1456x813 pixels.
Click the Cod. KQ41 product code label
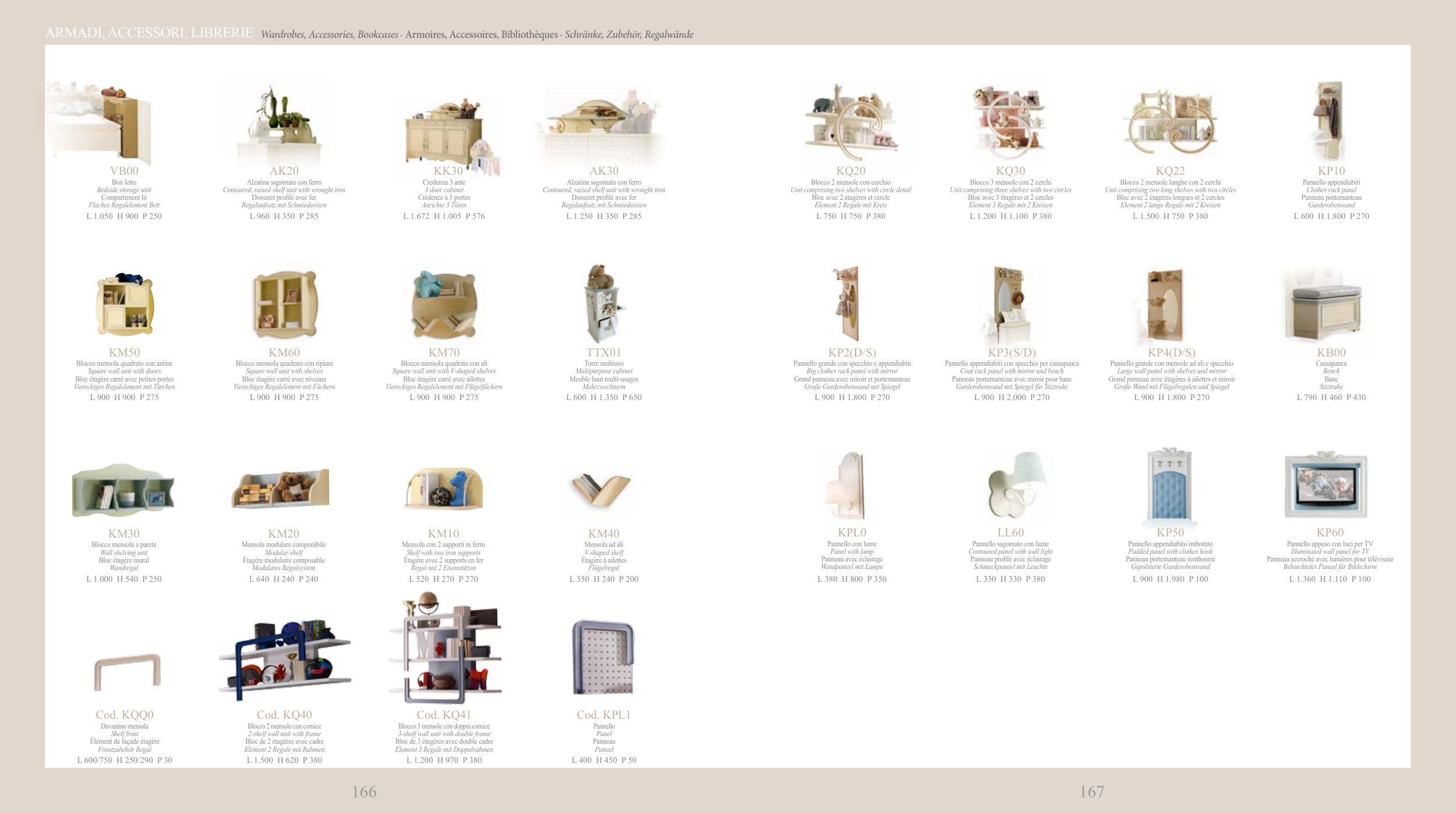pyautogui.click(x=444, y=715)
